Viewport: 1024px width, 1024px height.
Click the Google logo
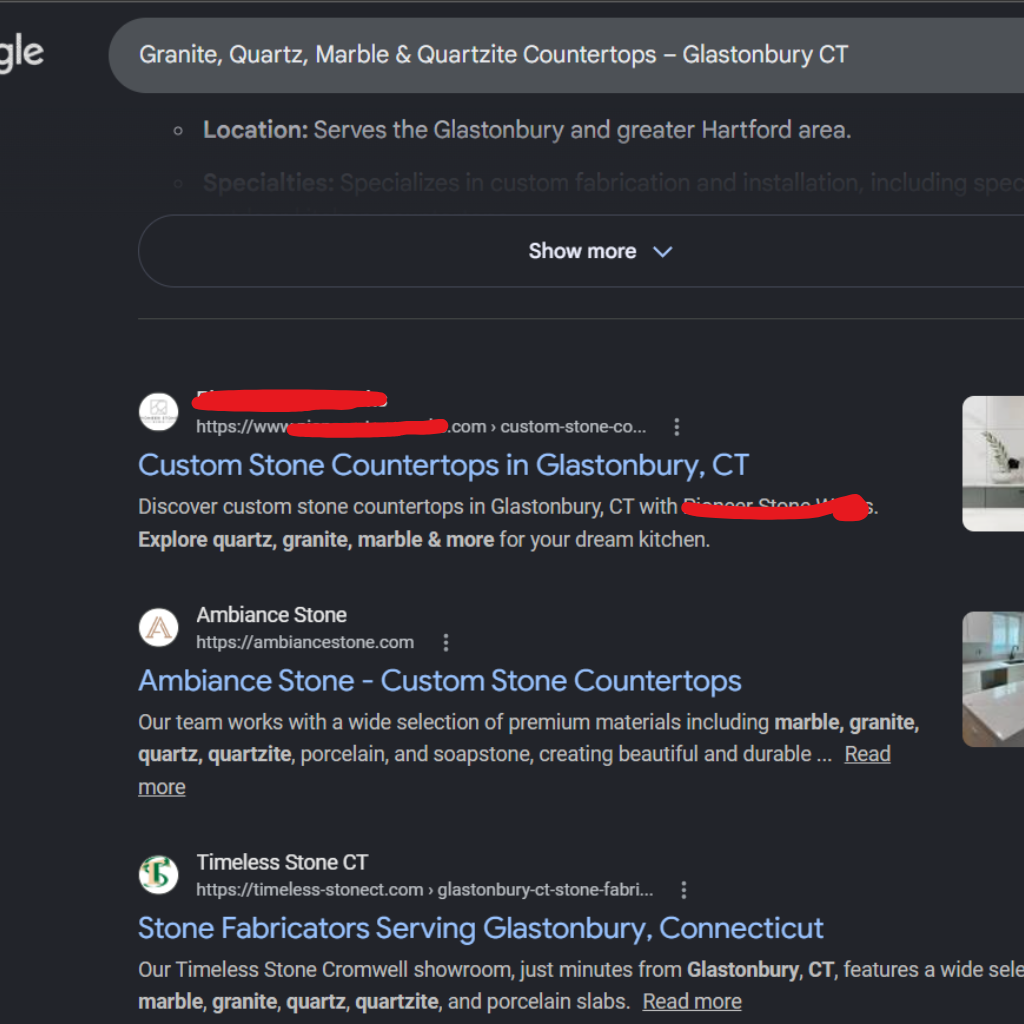point(21,54)
